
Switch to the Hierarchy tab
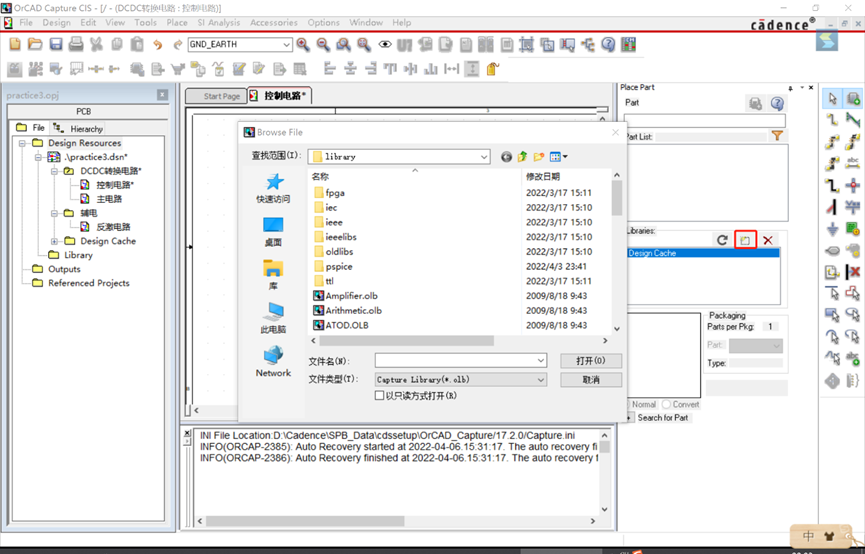(x=79, y=129)
